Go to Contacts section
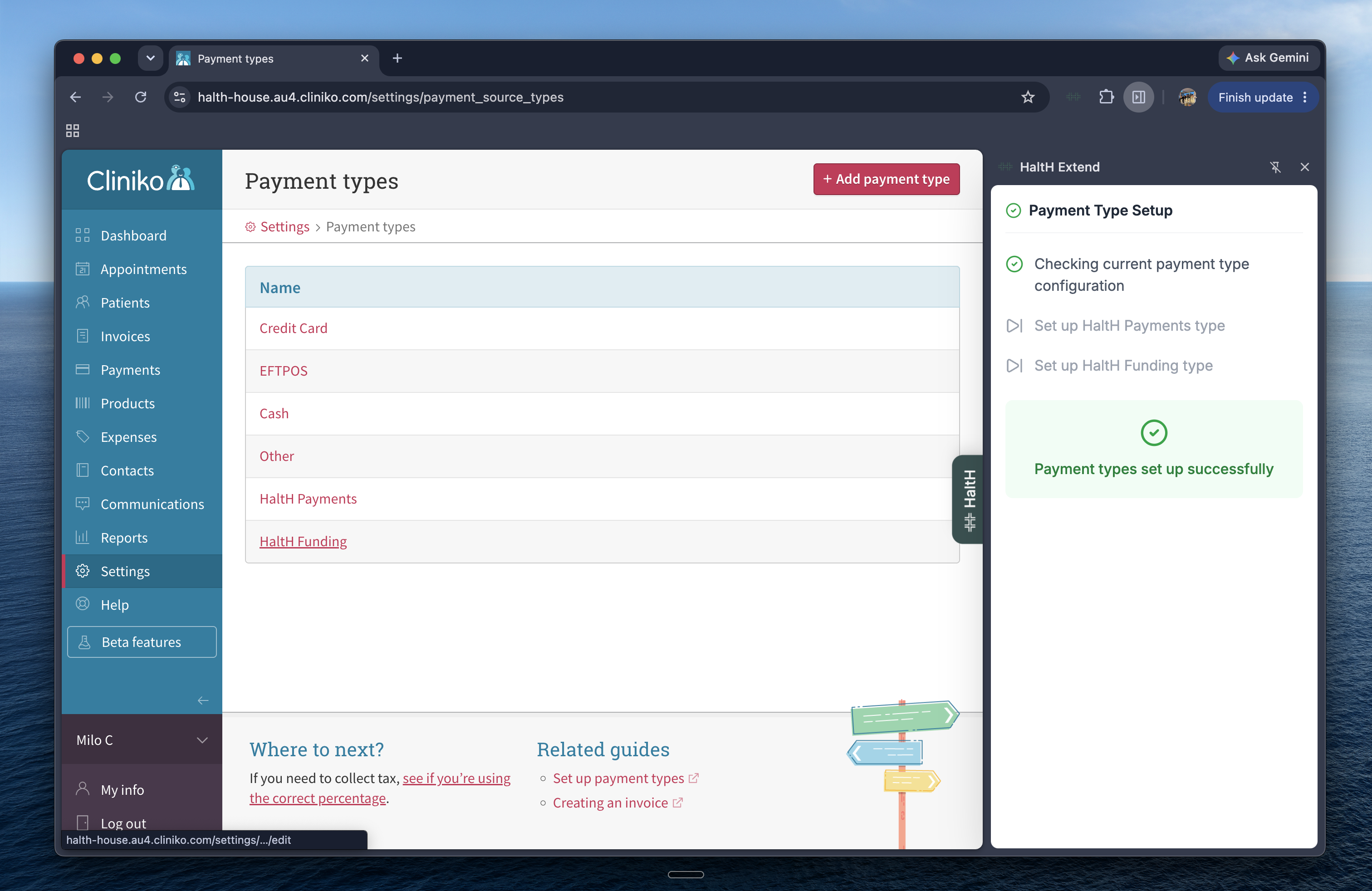Viewport: 1372px width, 891px height. tap(142, 470)
